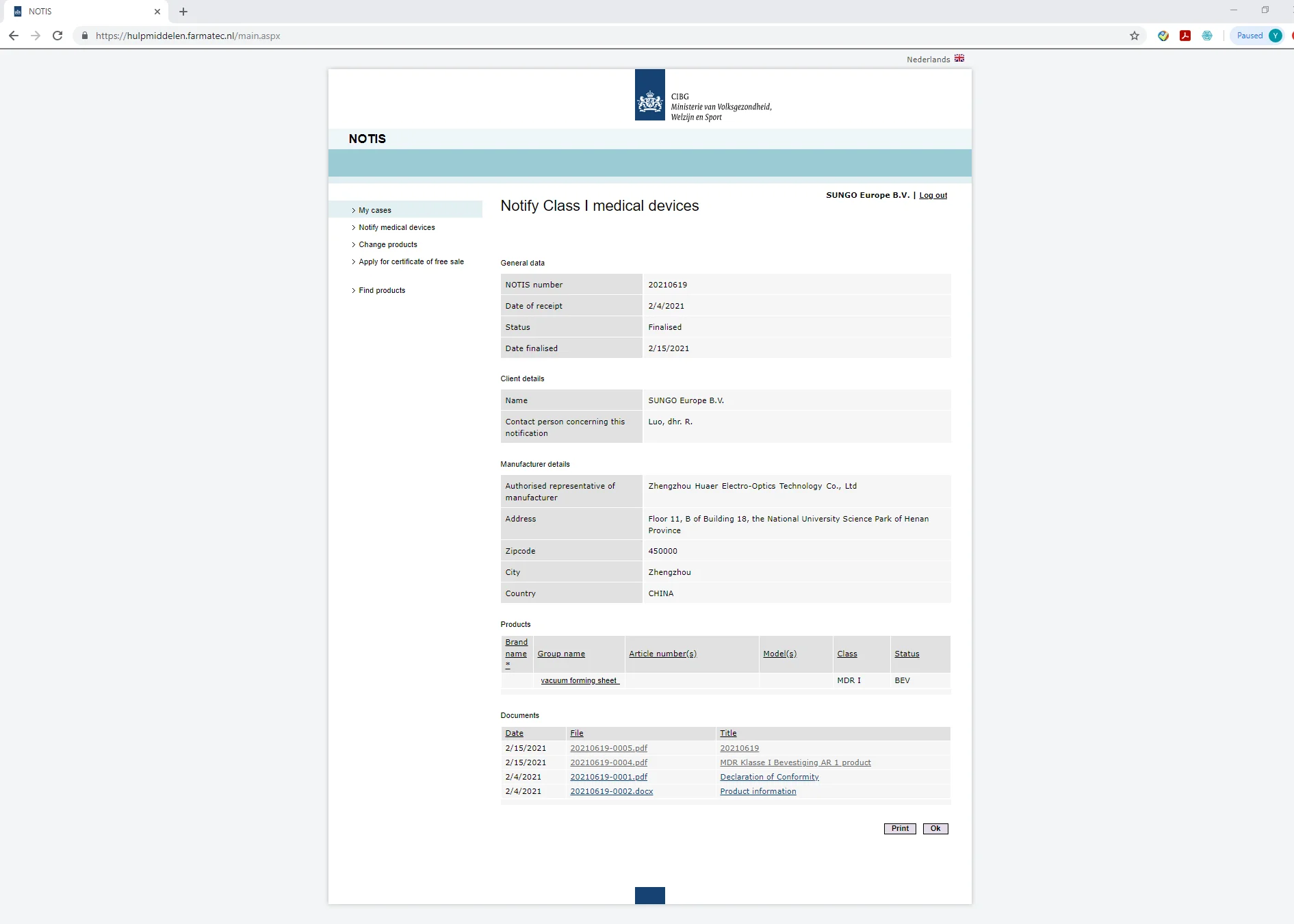Log out of SUNGO Europe account

click(x=933, y=196)
